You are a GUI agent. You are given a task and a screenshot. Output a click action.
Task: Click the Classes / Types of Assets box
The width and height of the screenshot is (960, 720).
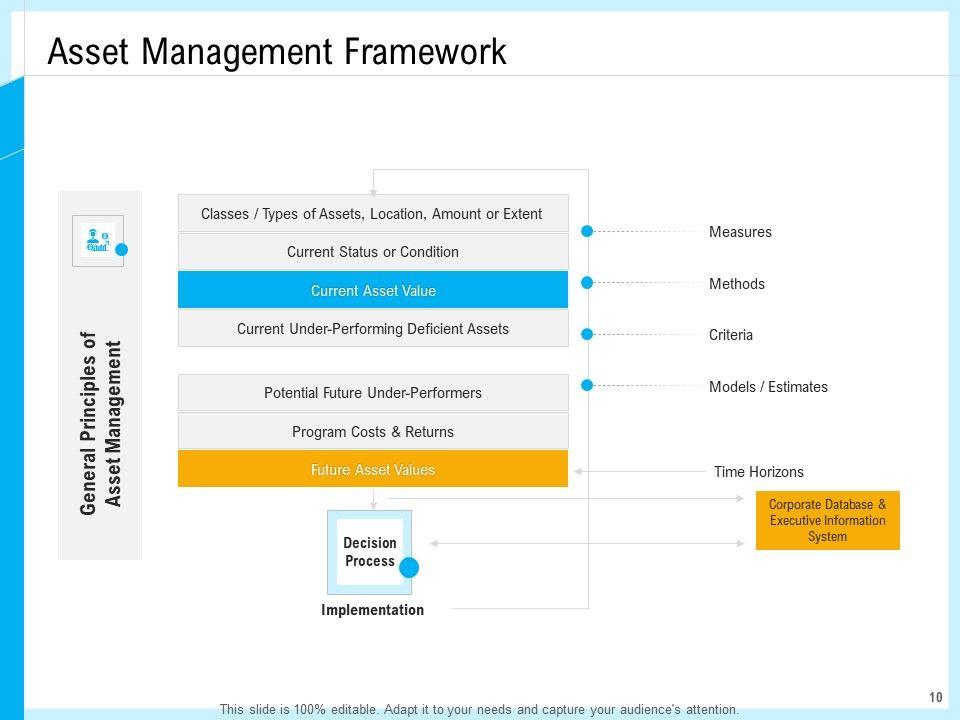pos(373,213)
